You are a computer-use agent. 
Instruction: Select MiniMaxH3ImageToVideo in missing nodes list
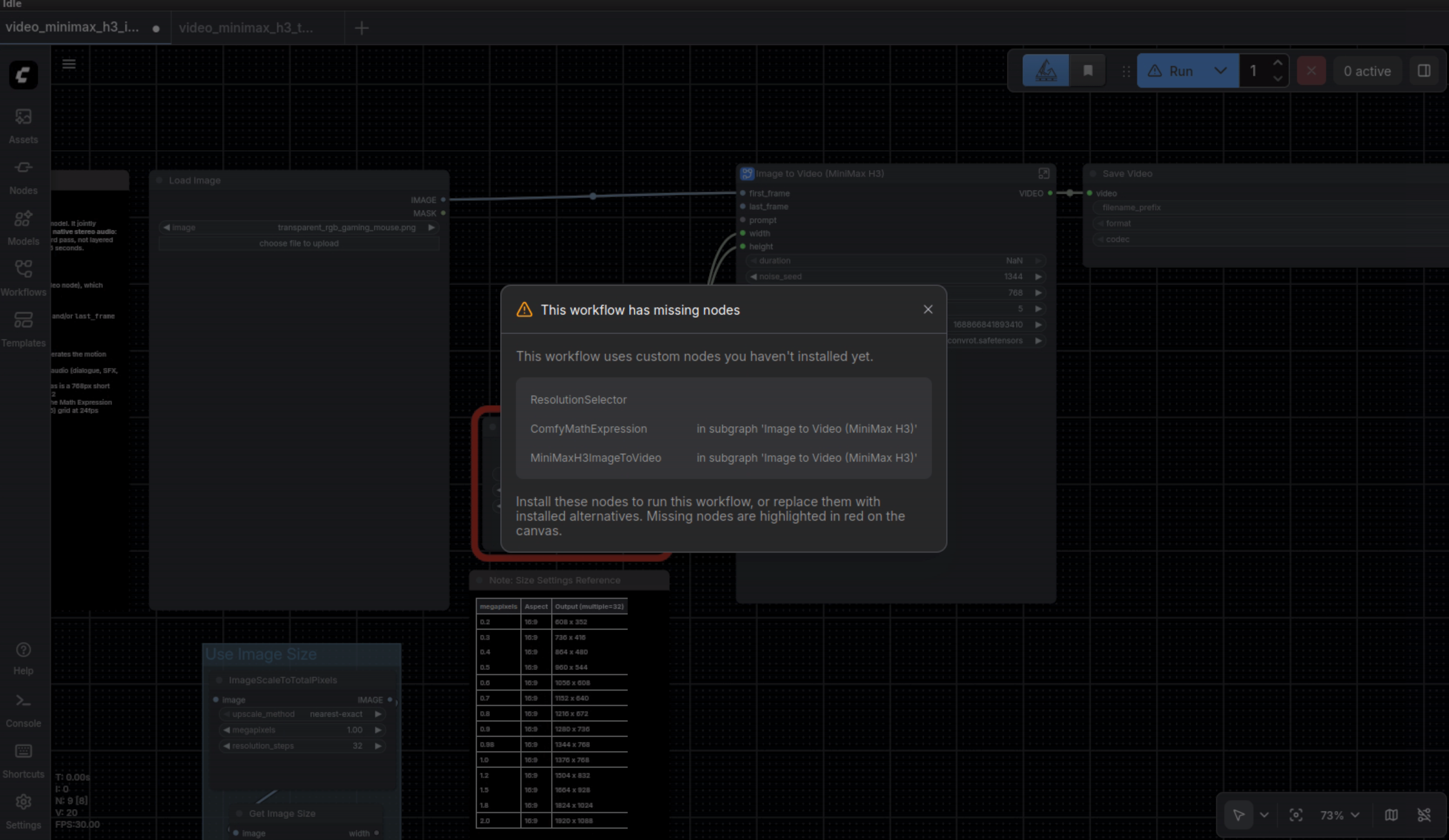coord(595,458)
